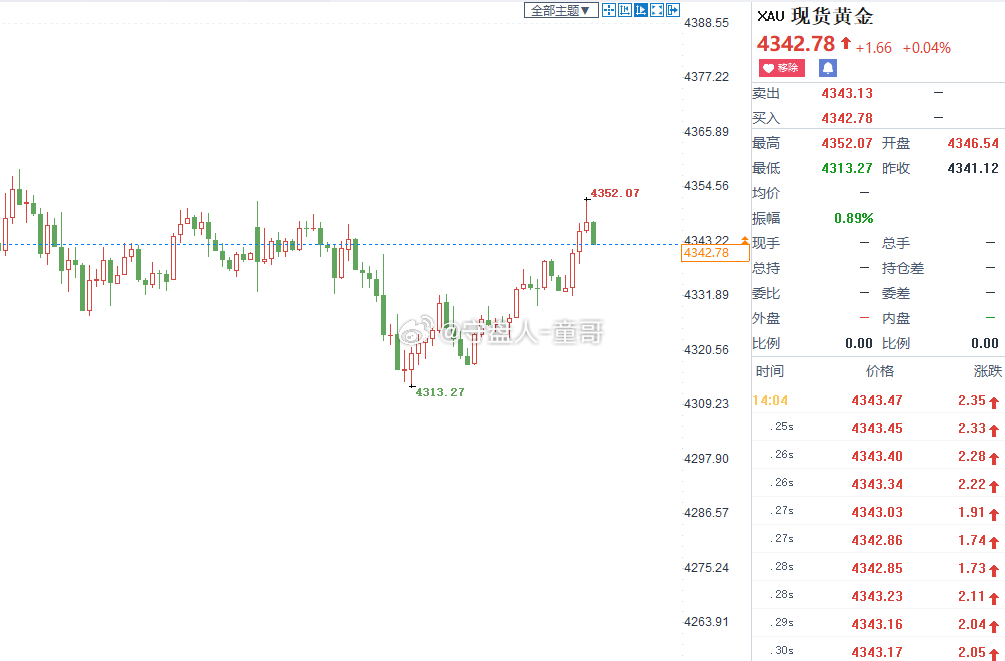1005x661 pixels.
Task: Click the export/exit arrow chart icon
Action: coord(673,10)
